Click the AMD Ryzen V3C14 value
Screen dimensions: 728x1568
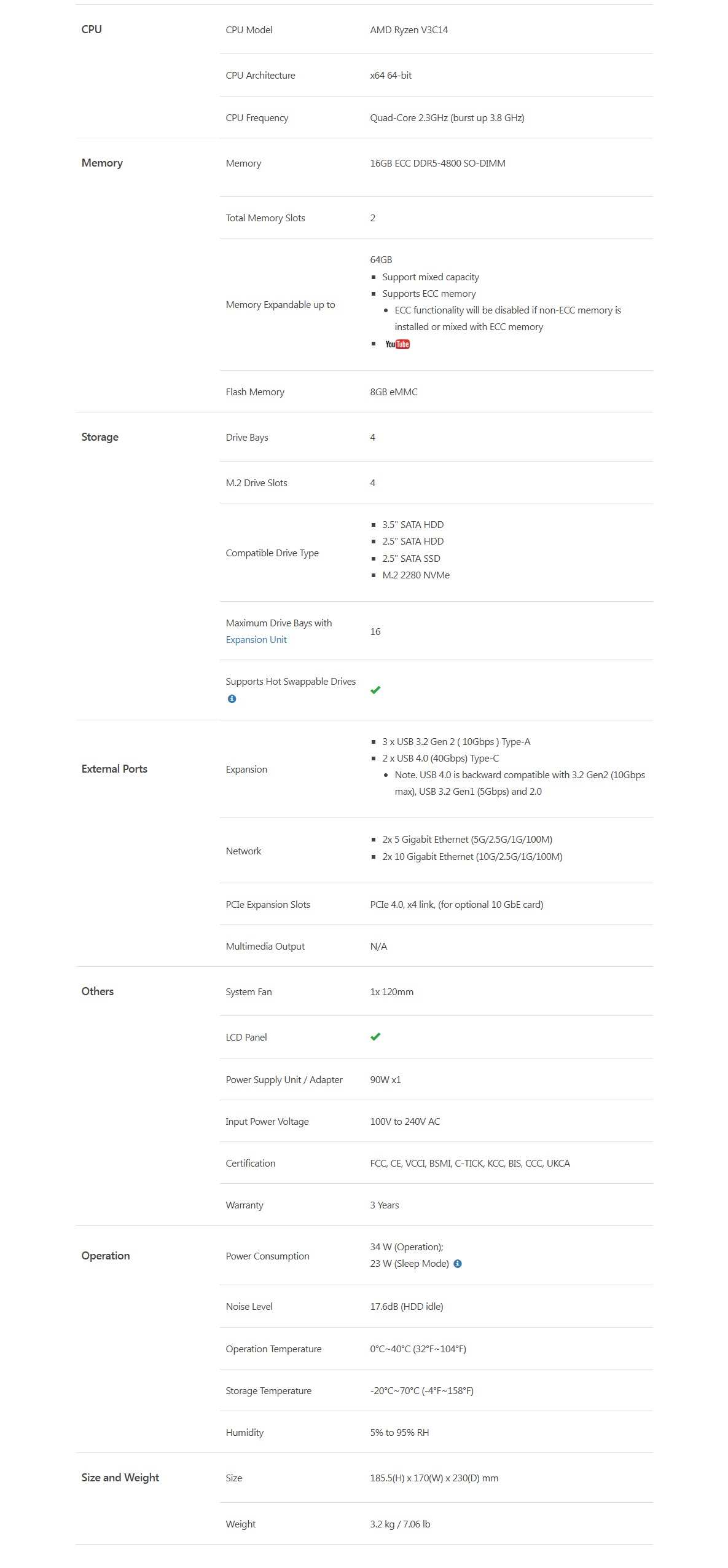point(409,30)
